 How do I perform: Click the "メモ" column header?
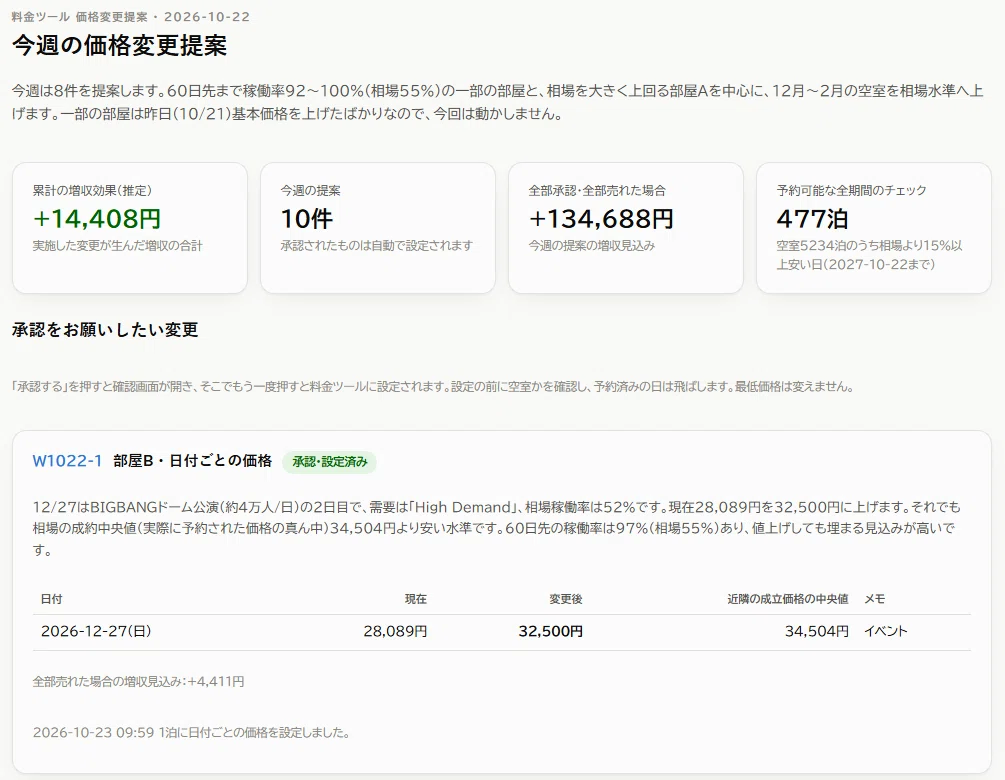point(874,599)
